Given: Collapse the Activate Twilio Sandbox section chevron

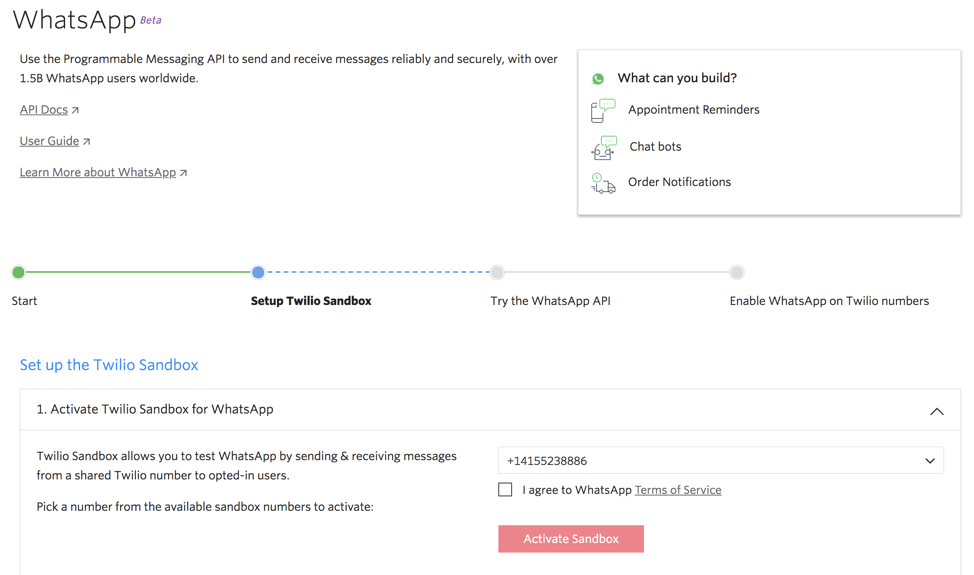Looking at the screenshot, I should tap(936, 411).
